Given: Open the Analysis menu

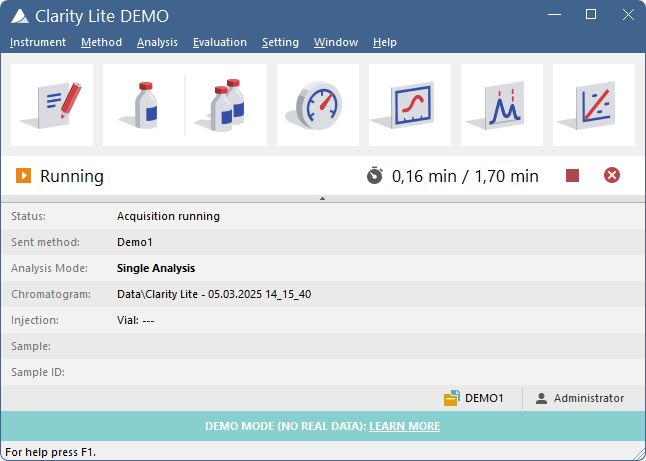Looking at the screenshot, I should coord(157,42).
